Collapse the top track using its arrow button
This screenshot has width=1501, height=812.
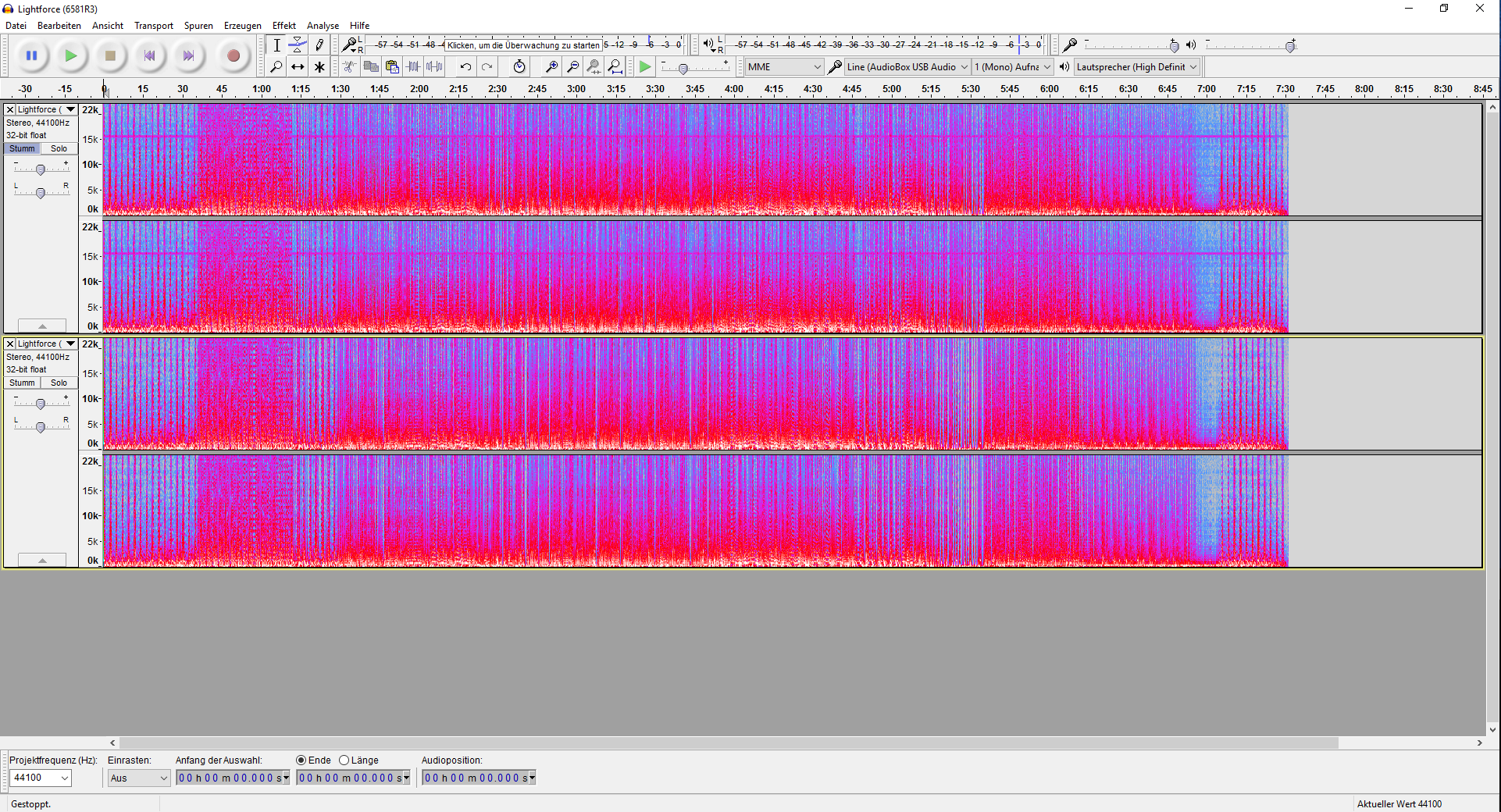point(42,326)
